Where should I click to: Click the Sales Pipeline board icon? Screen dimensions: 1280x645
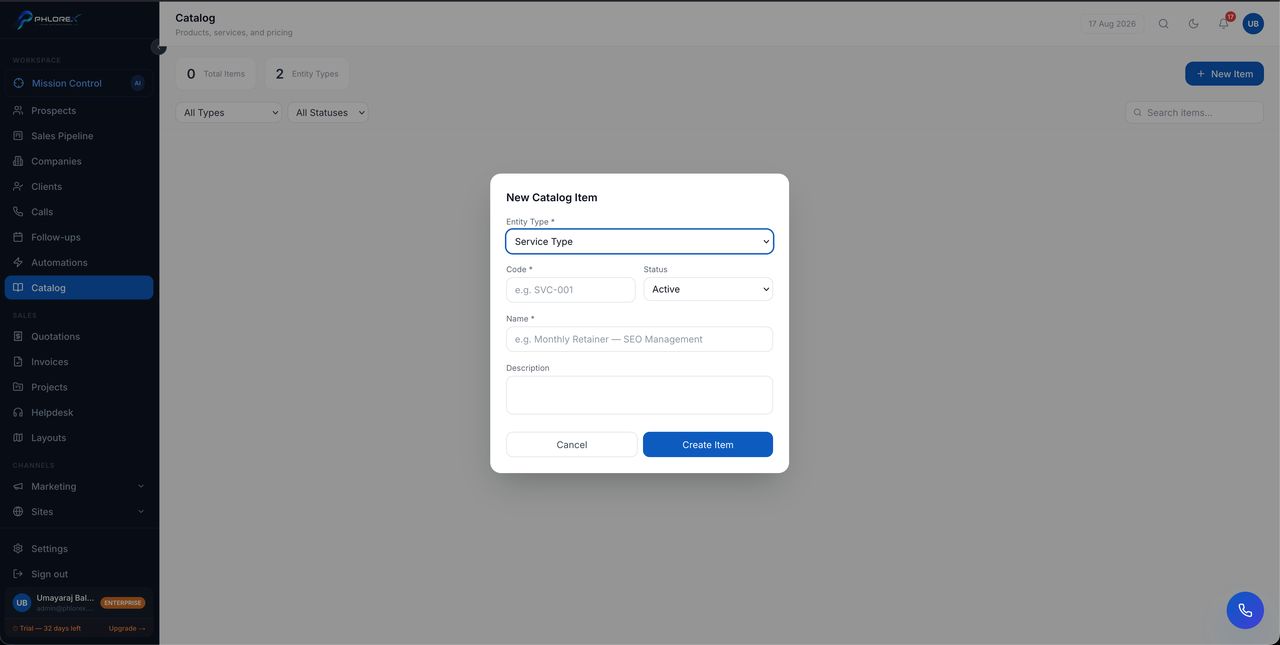18,135
